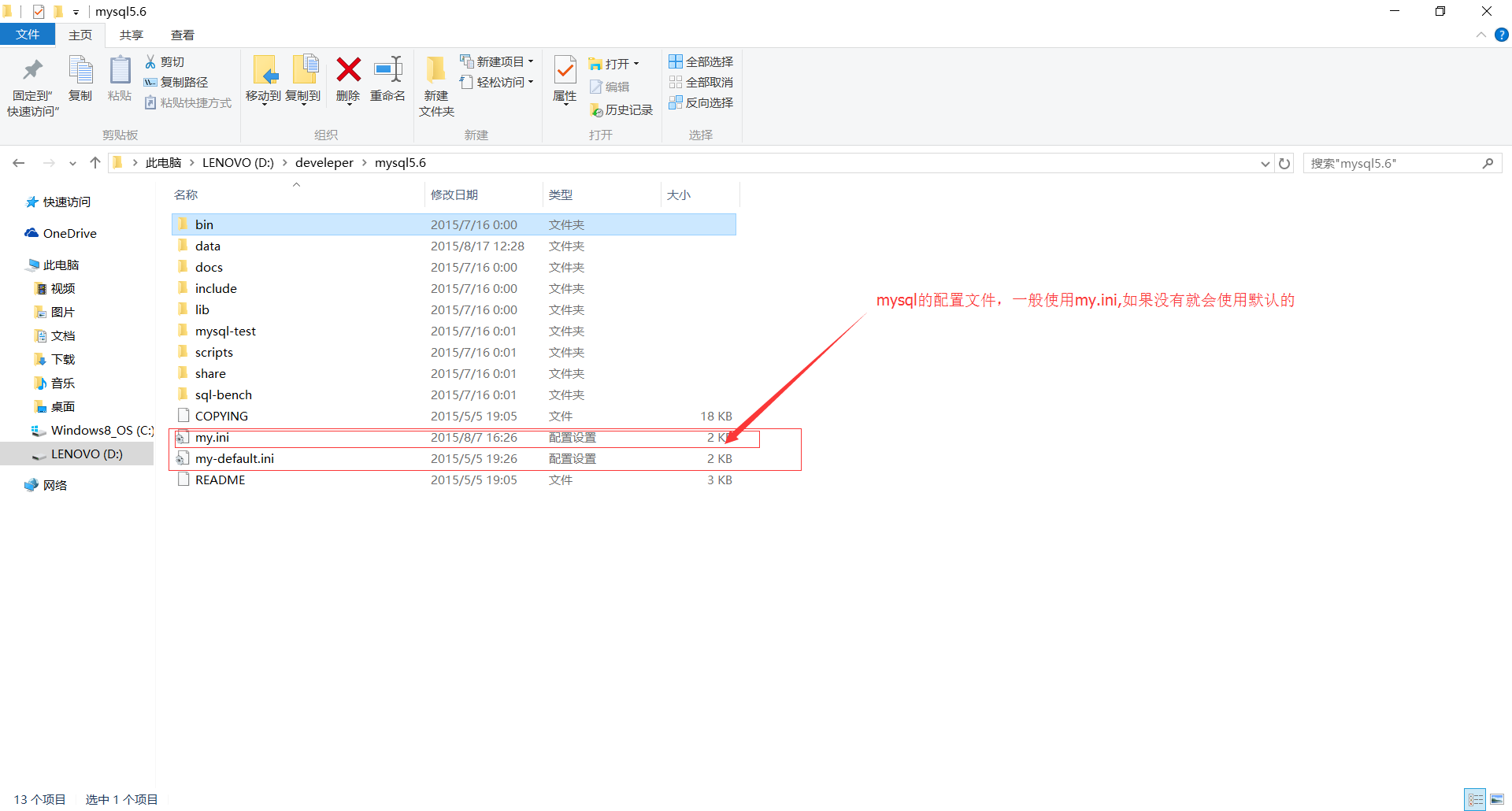This screenshot has width=1512, height=811.
Task: Select the COPYING file
Action: 454,416
